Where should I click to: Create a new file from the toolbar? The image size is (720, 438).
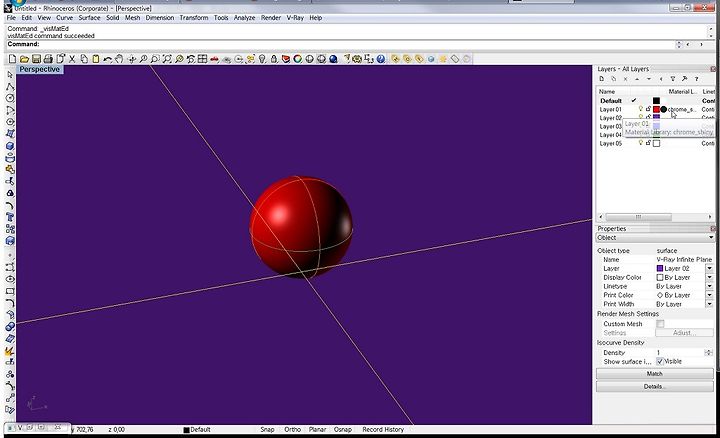(x=12, y=59)
